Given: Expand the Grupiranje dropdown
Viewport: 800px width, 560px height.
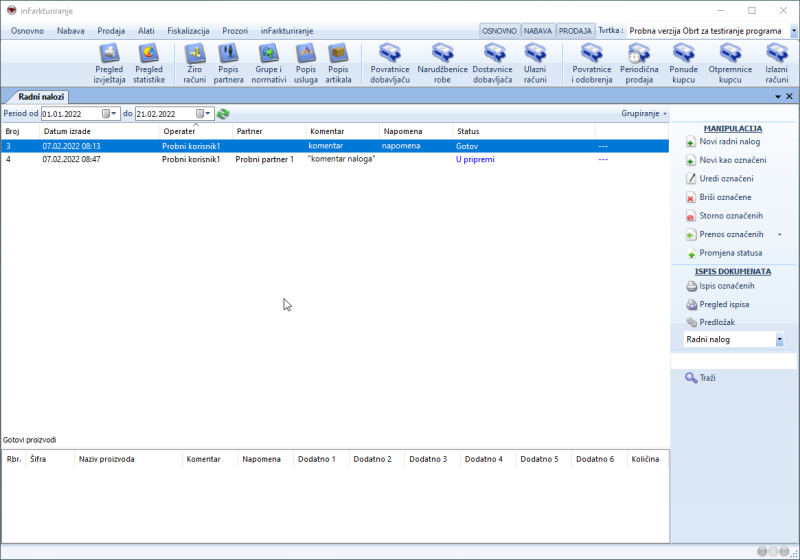Looking at the screenshot, I should coord(644,114).
